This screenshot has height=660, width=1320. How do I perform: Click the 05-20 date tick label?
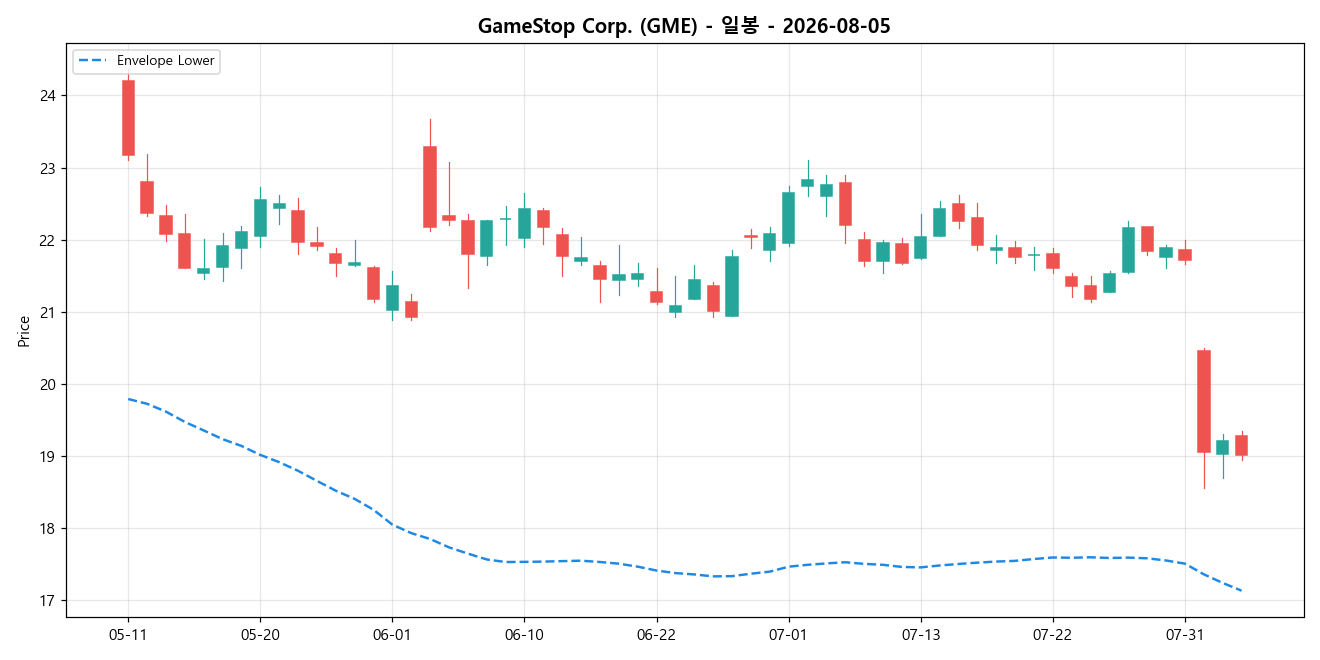(260, 635)
